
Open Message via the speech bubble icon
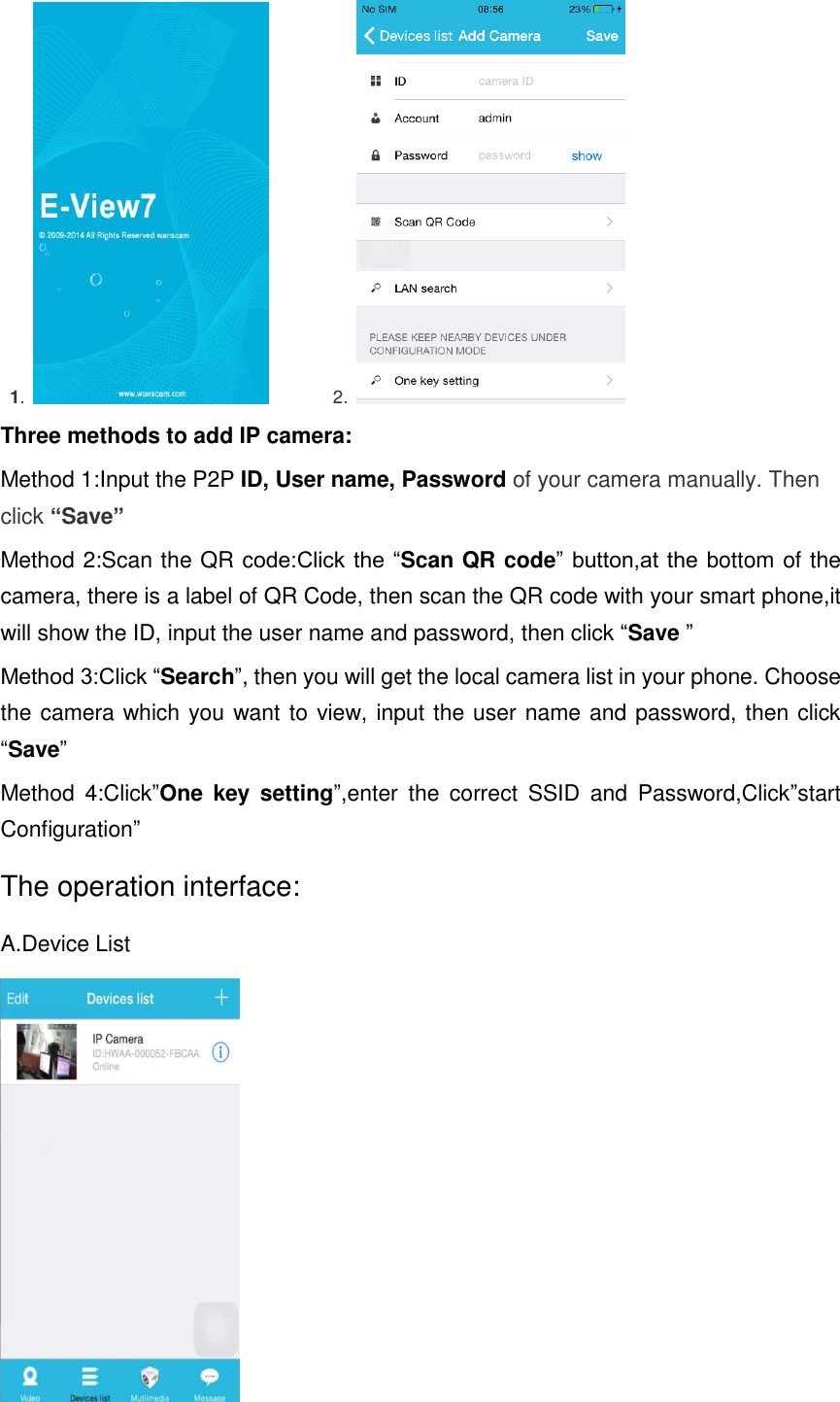(x=209, y=1376)
